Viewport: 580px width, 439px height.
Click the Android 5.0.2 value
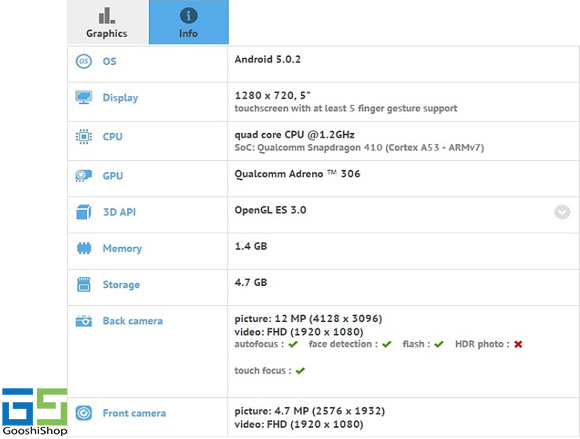(267, 59)
